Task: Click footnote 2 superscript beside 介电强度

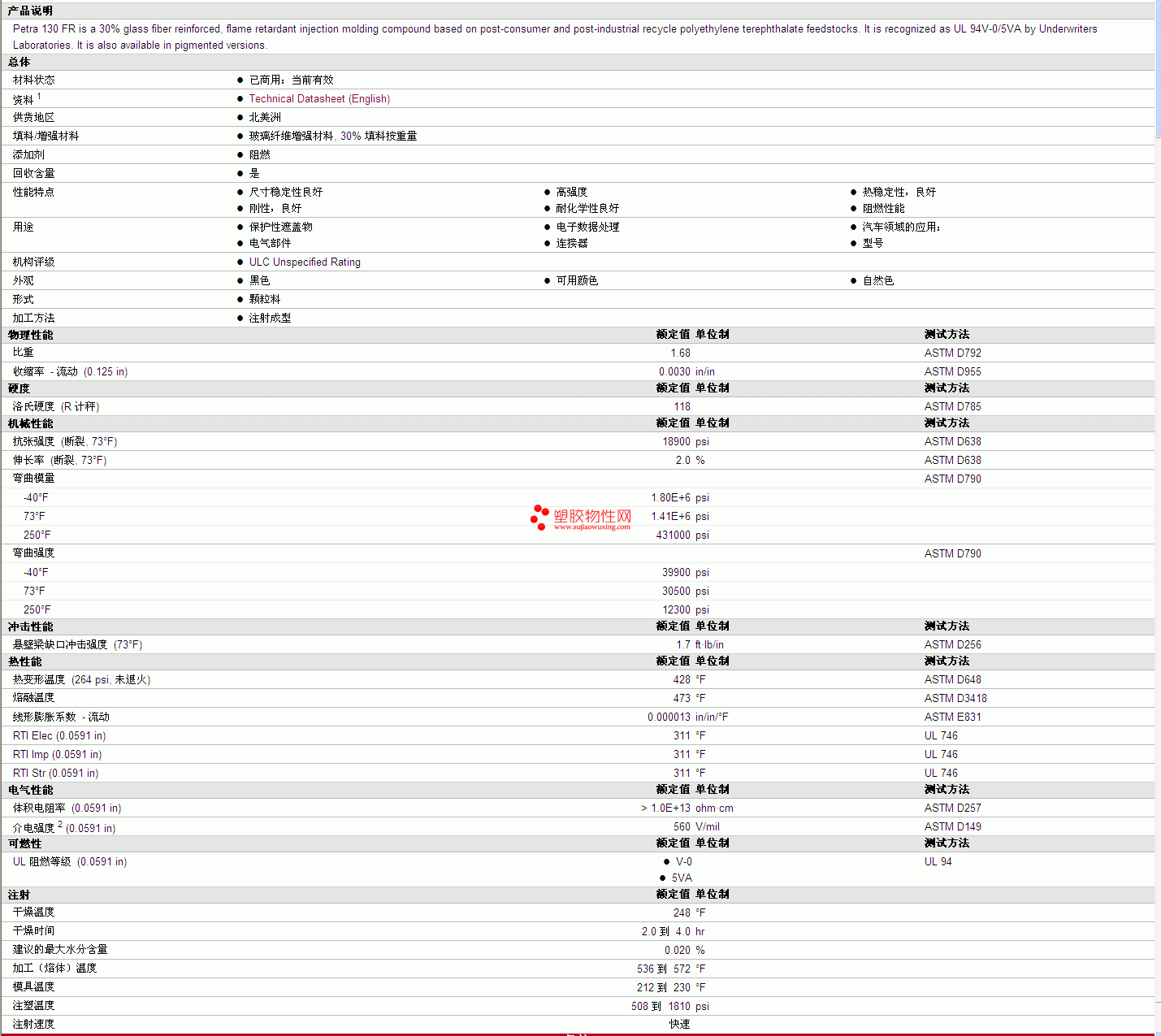Action: pos(60,824)
